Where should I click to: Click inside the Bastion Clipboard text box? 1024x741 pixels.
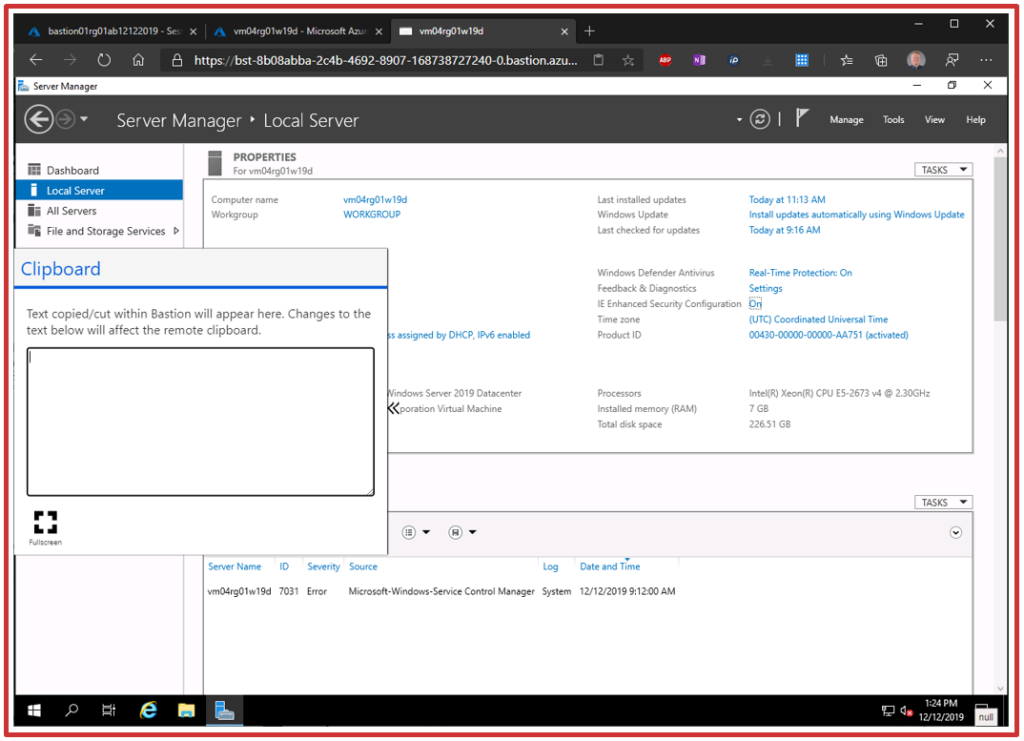click(x=200, y=422)
